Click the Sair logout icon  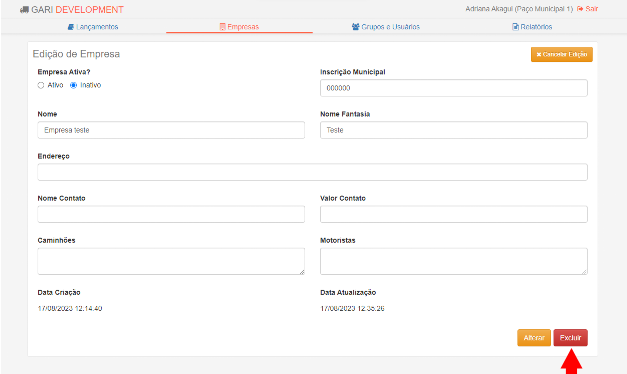click(580, 9)
